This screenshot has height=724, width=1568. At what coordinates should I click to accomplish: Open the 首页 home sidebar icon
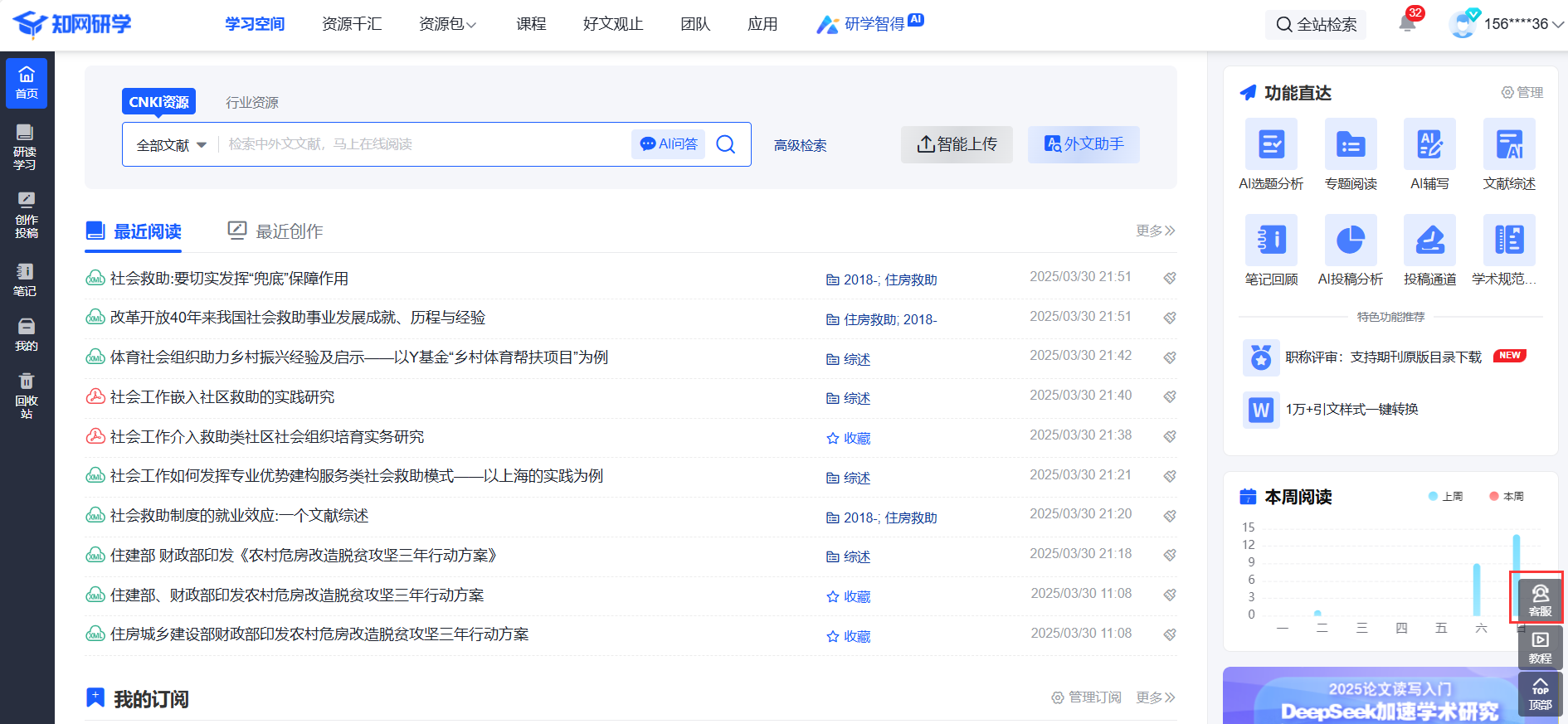[x=27, y=83]
